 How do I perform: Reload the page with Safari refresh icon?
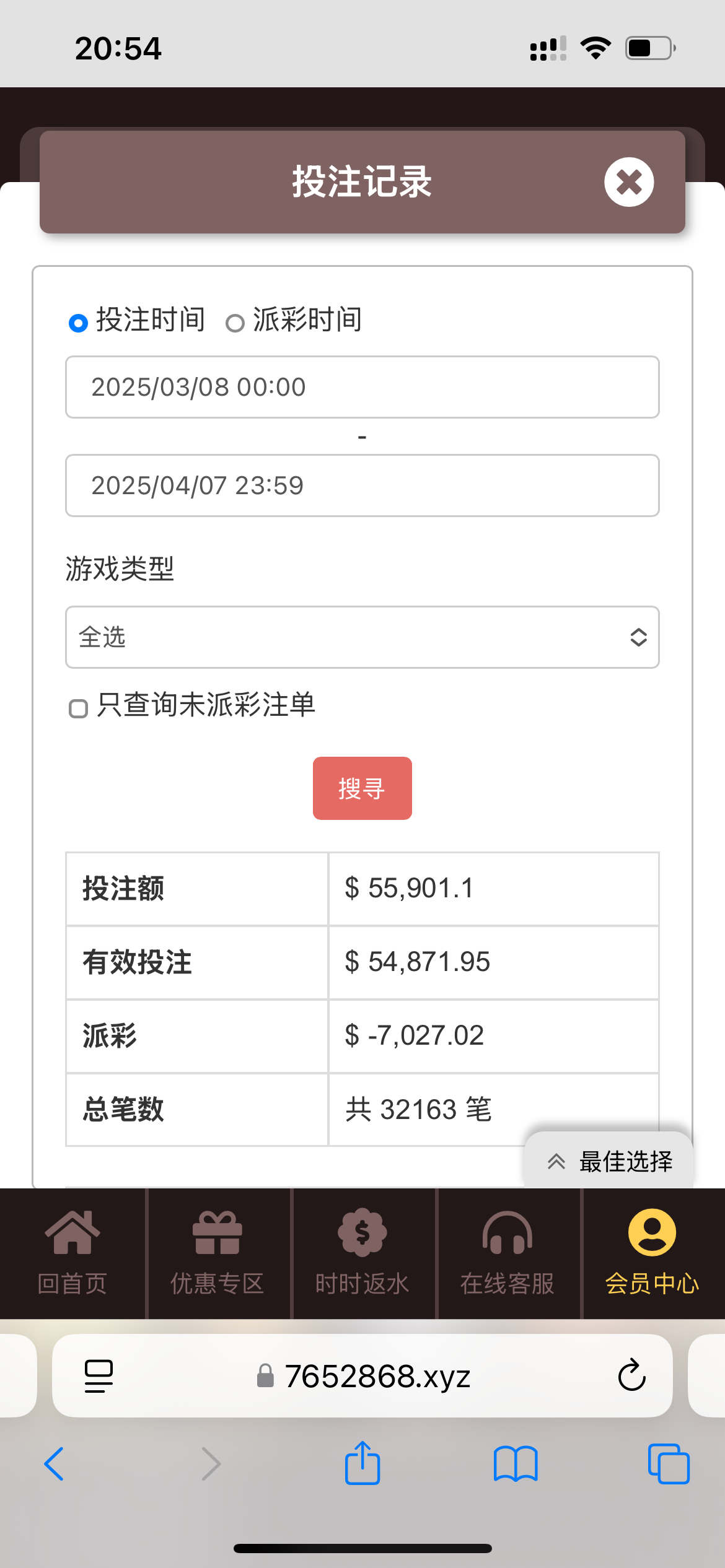click(x=631, y=1375)
